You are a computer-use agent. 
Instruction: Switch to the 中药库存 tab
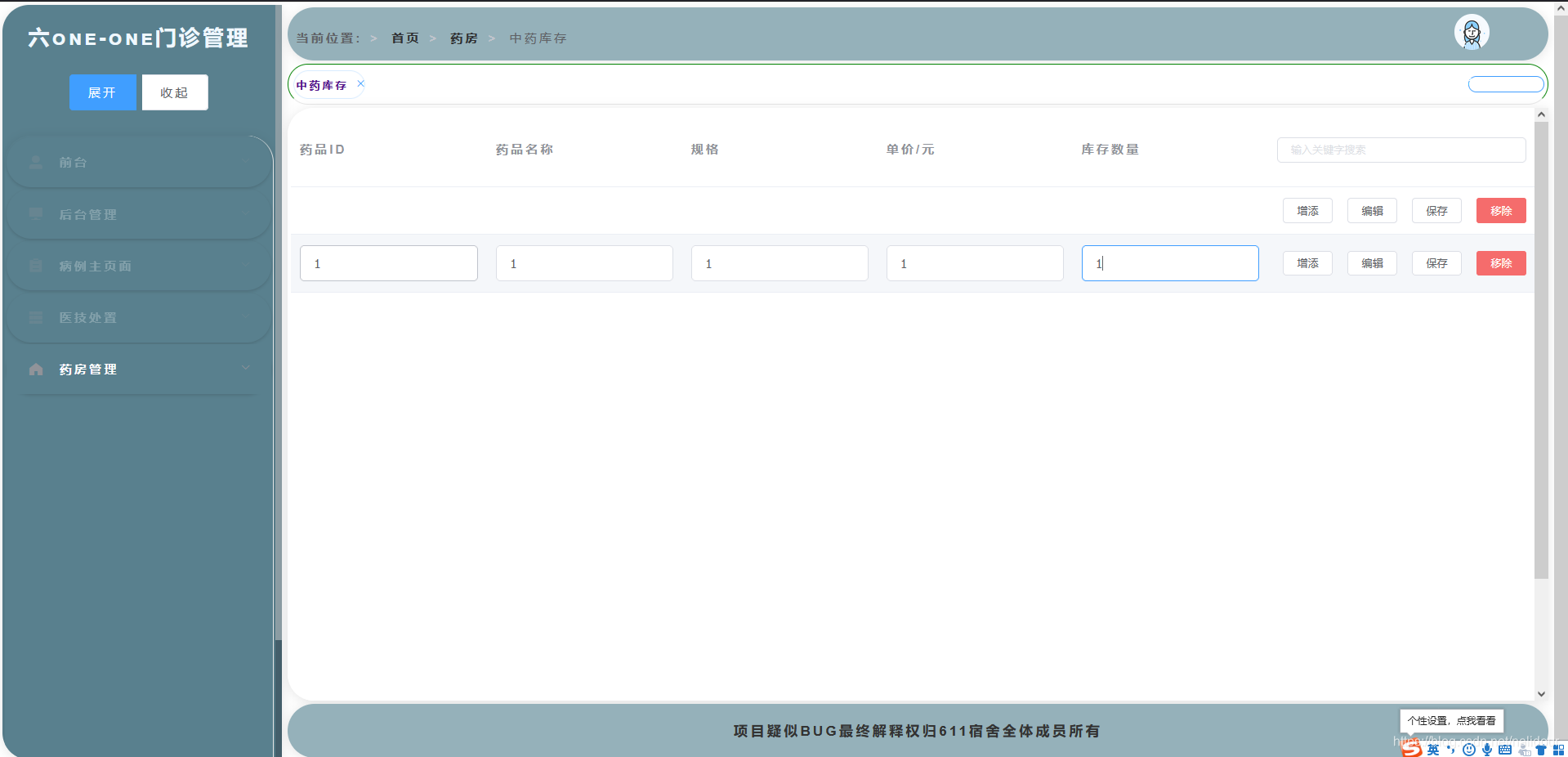point(321,85)
